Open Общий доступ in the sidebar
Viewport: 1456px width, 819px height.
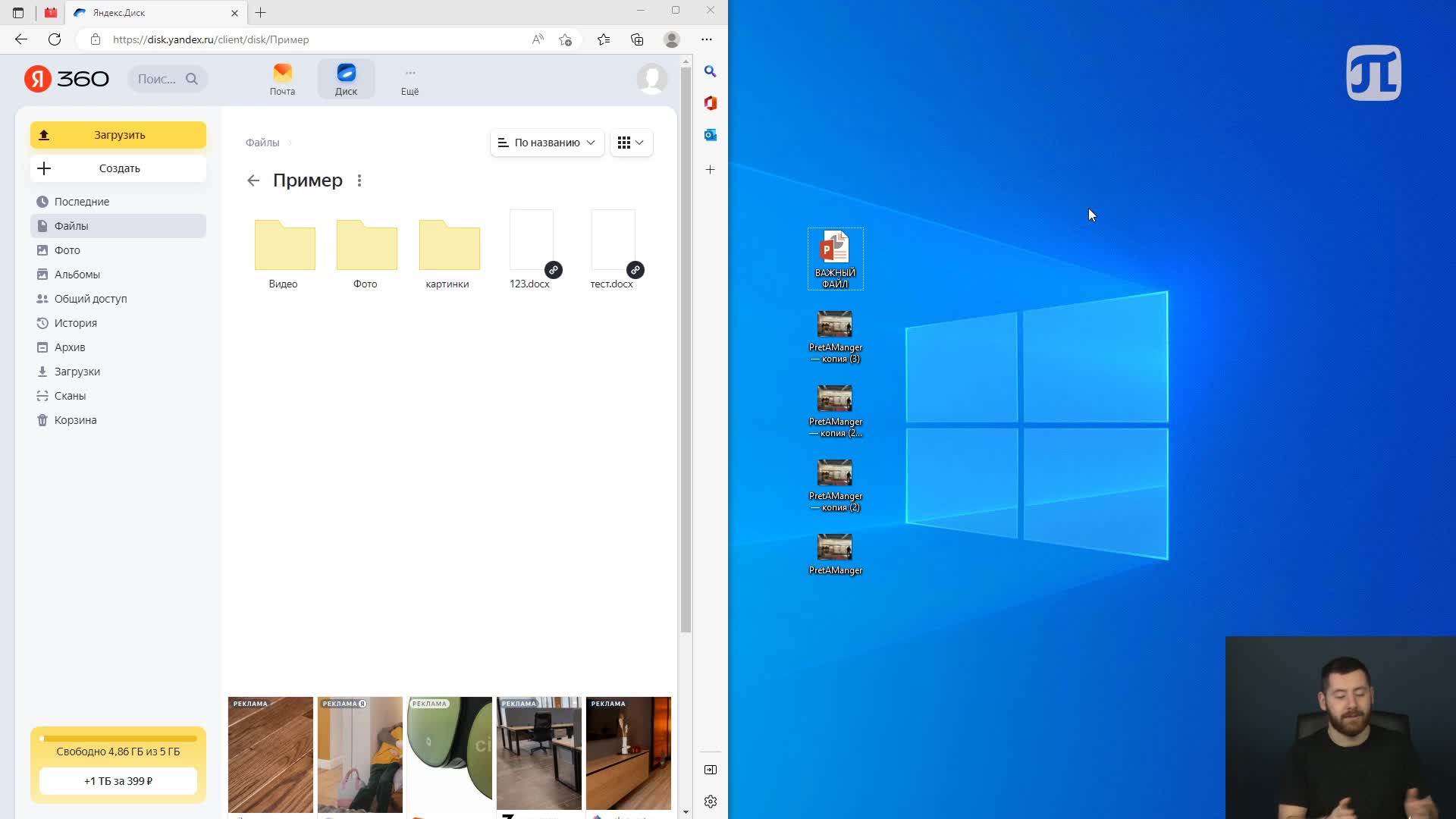pos(118,299)
